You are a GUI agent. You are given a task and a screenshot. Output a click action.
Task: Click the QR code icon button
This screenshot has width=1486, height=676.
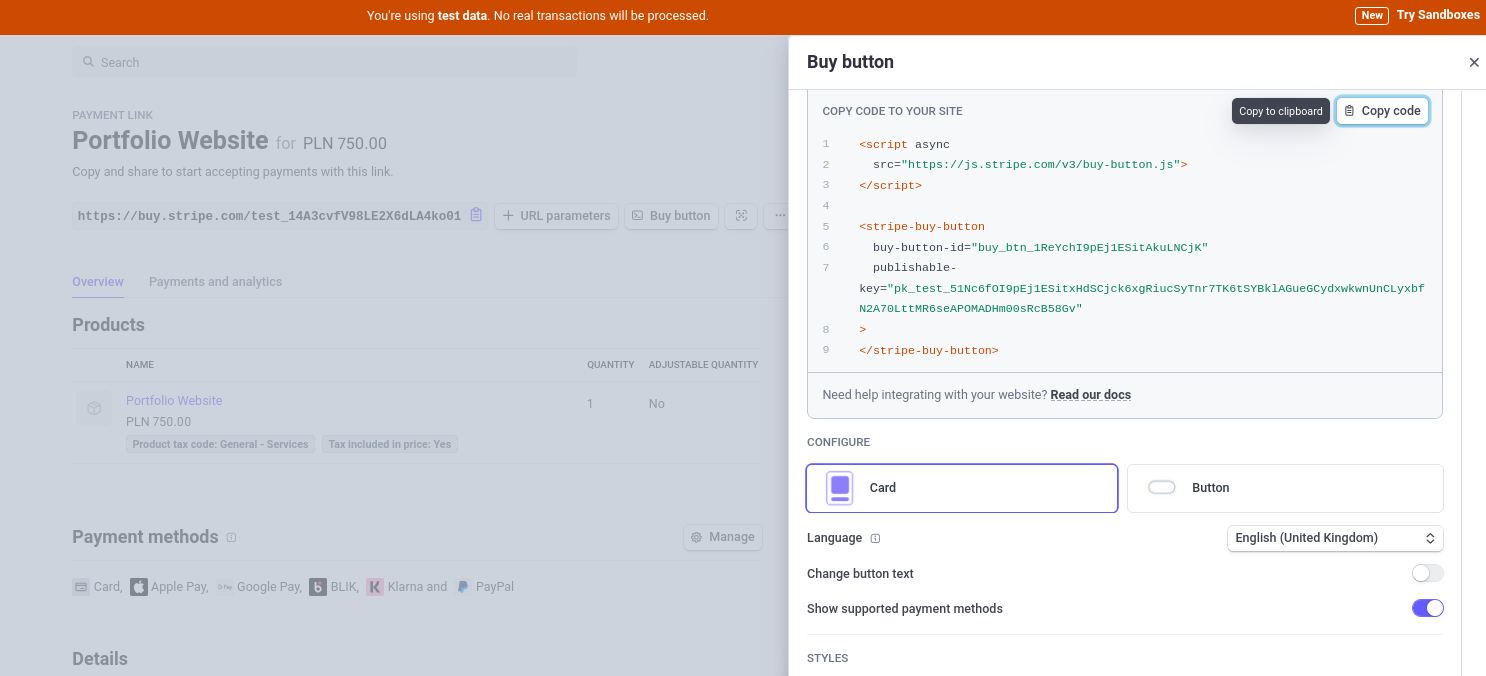741,216
